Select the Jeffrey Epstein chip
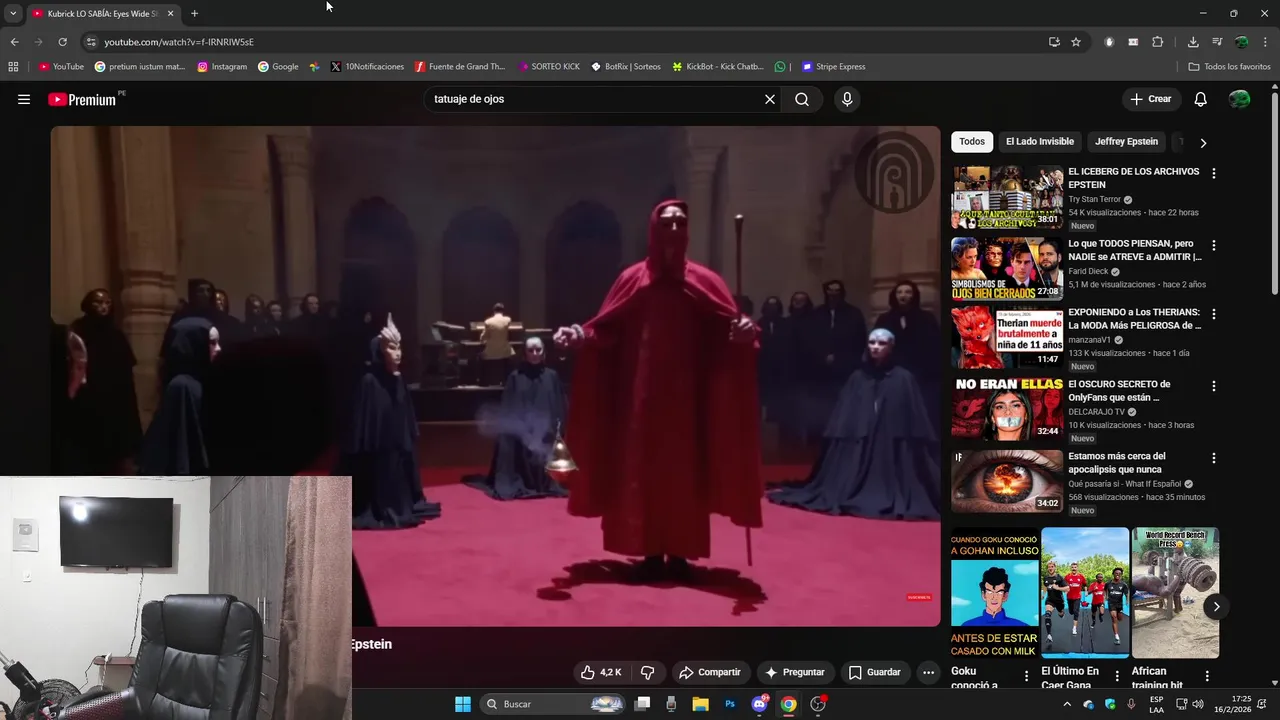 point(1126,142)
